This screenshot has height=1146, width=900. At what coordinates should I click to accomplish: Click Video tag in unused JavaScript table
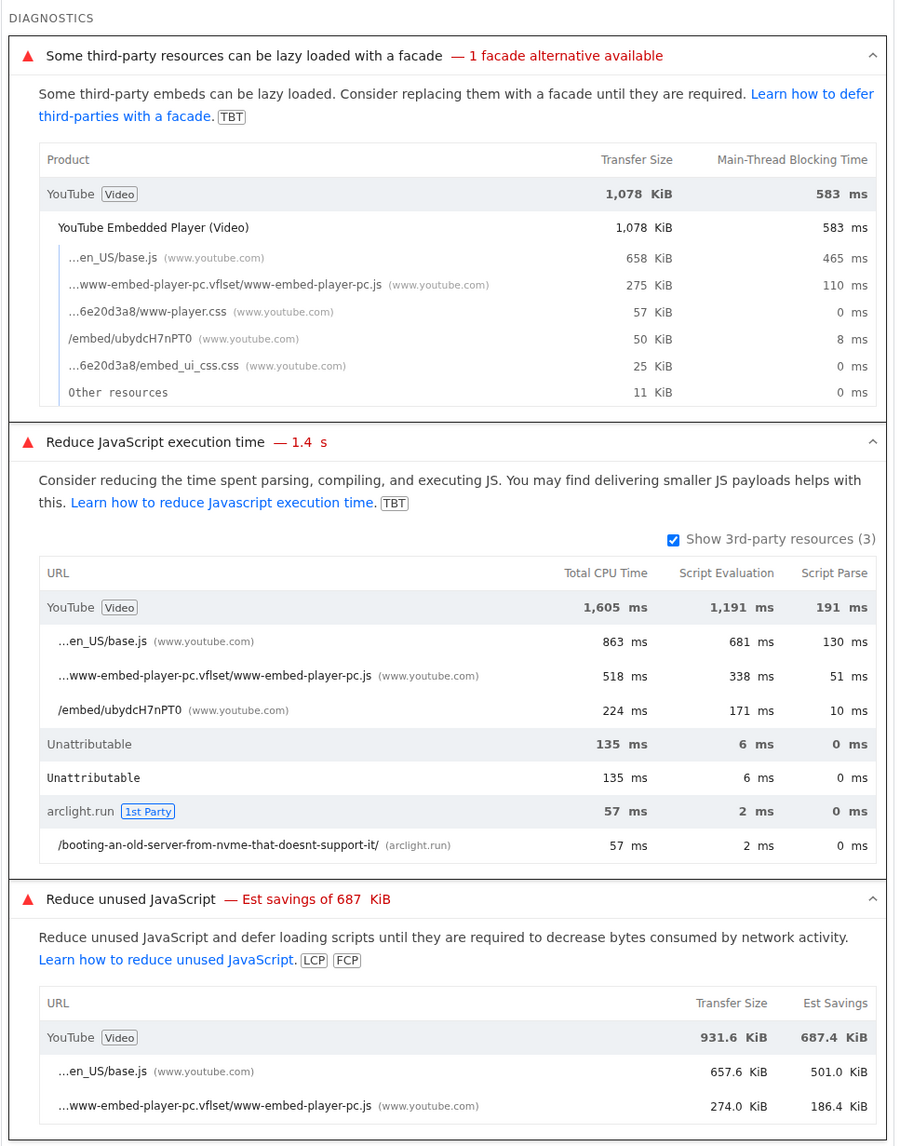pyautogui.click(x=119, y=1038)
